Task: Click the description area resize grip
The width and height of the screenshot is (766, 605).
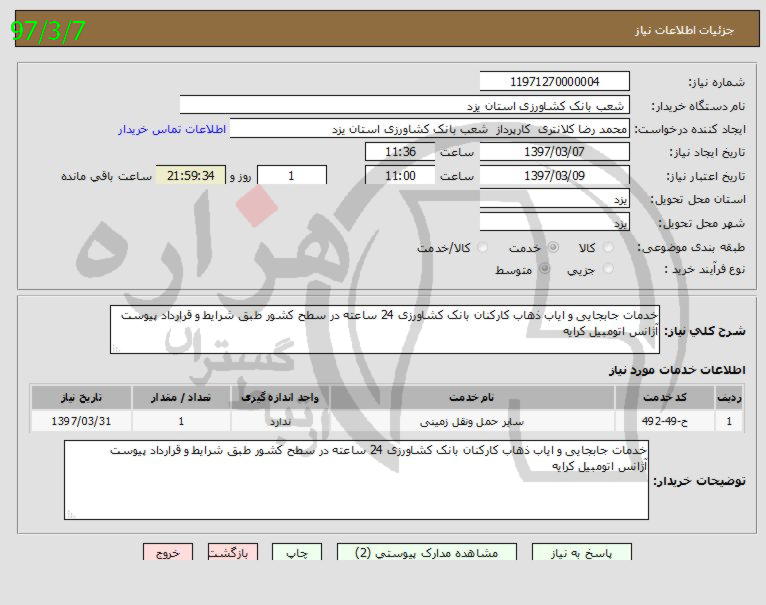Action: pyautogui.click(x=116, y=348)
